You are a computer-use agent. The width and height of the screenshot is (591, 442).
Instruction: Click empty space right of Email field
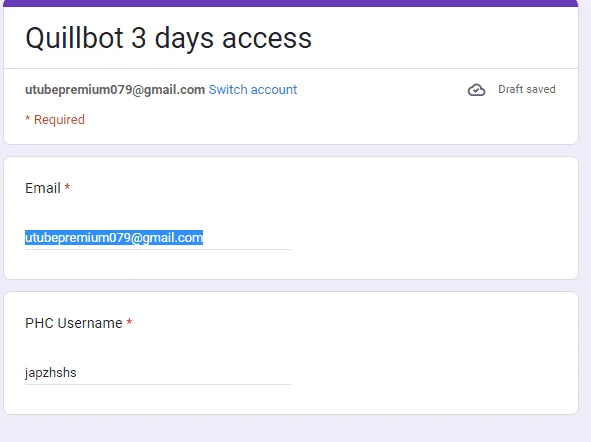tap(433, 238)
